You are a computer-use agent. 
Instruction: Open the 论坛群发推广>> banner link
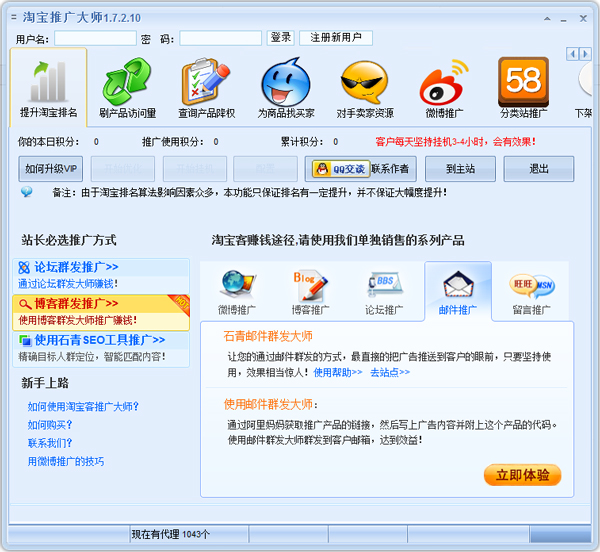(x=76, y=267)
